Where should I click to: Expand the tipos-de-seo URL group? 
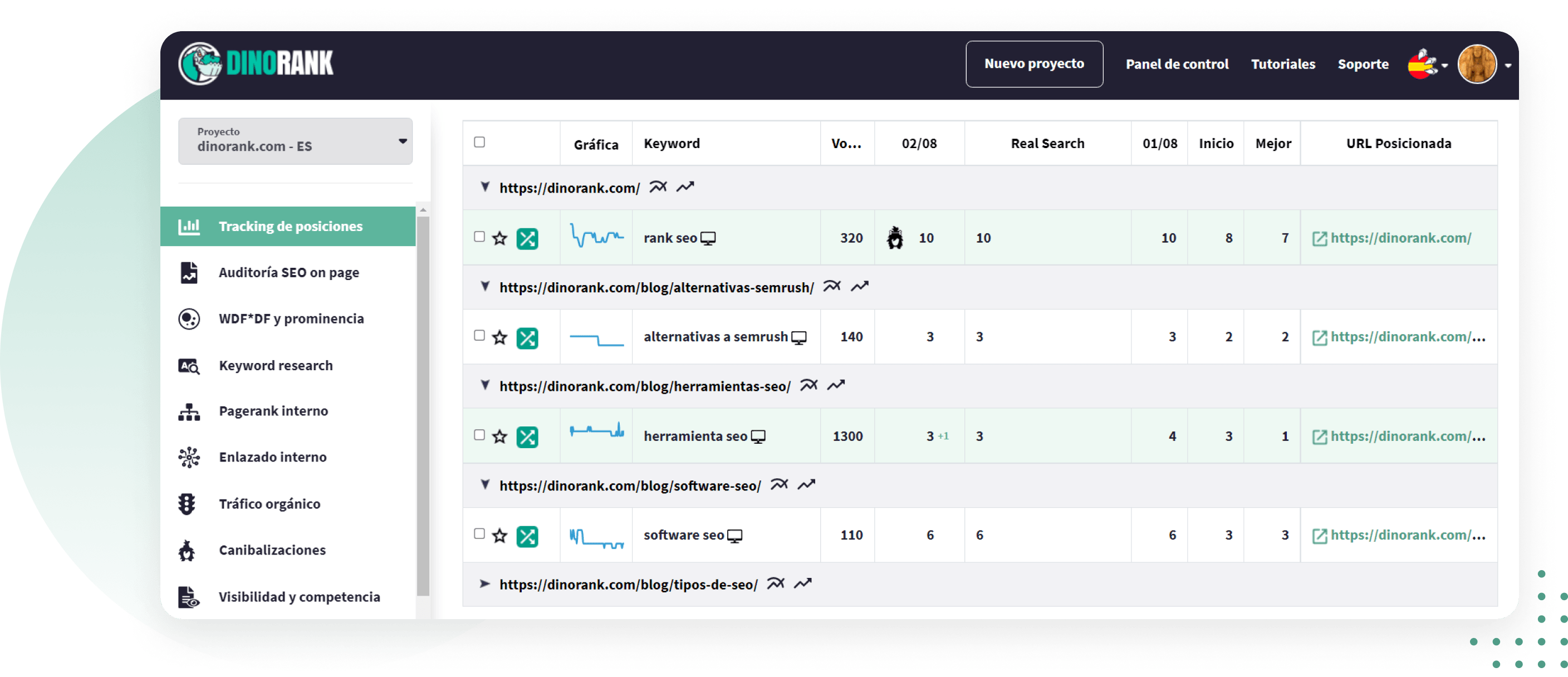[485, 584]
